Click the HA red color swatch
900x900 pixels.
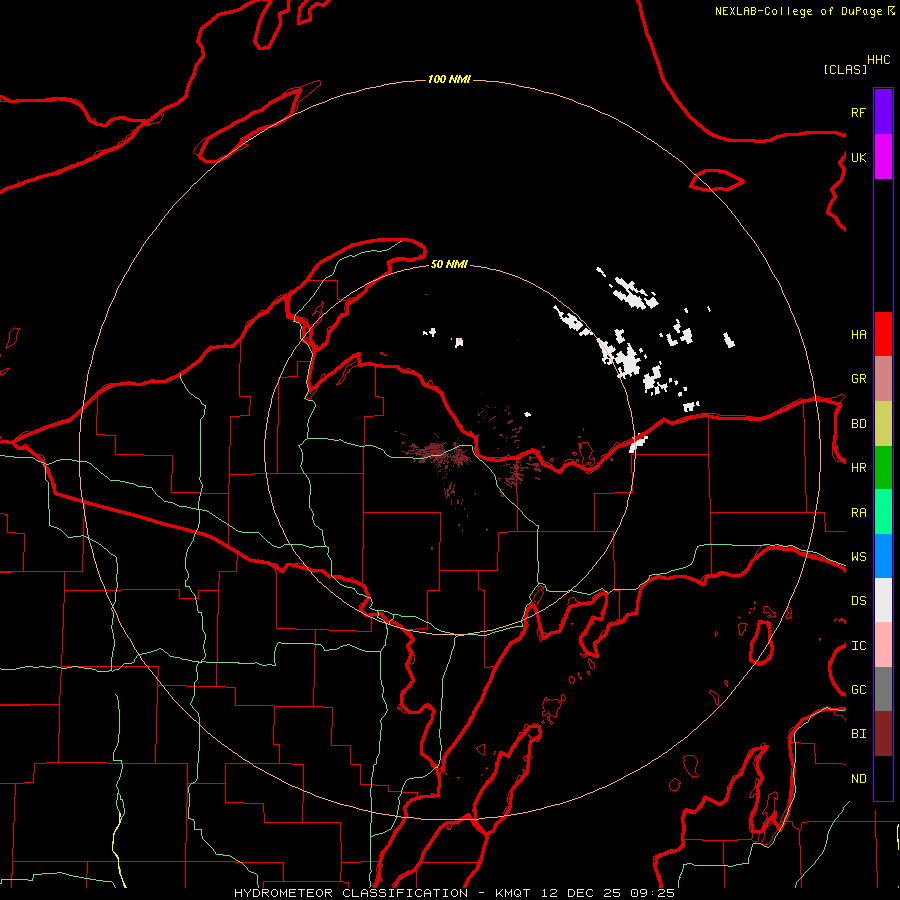pos(883,334)
